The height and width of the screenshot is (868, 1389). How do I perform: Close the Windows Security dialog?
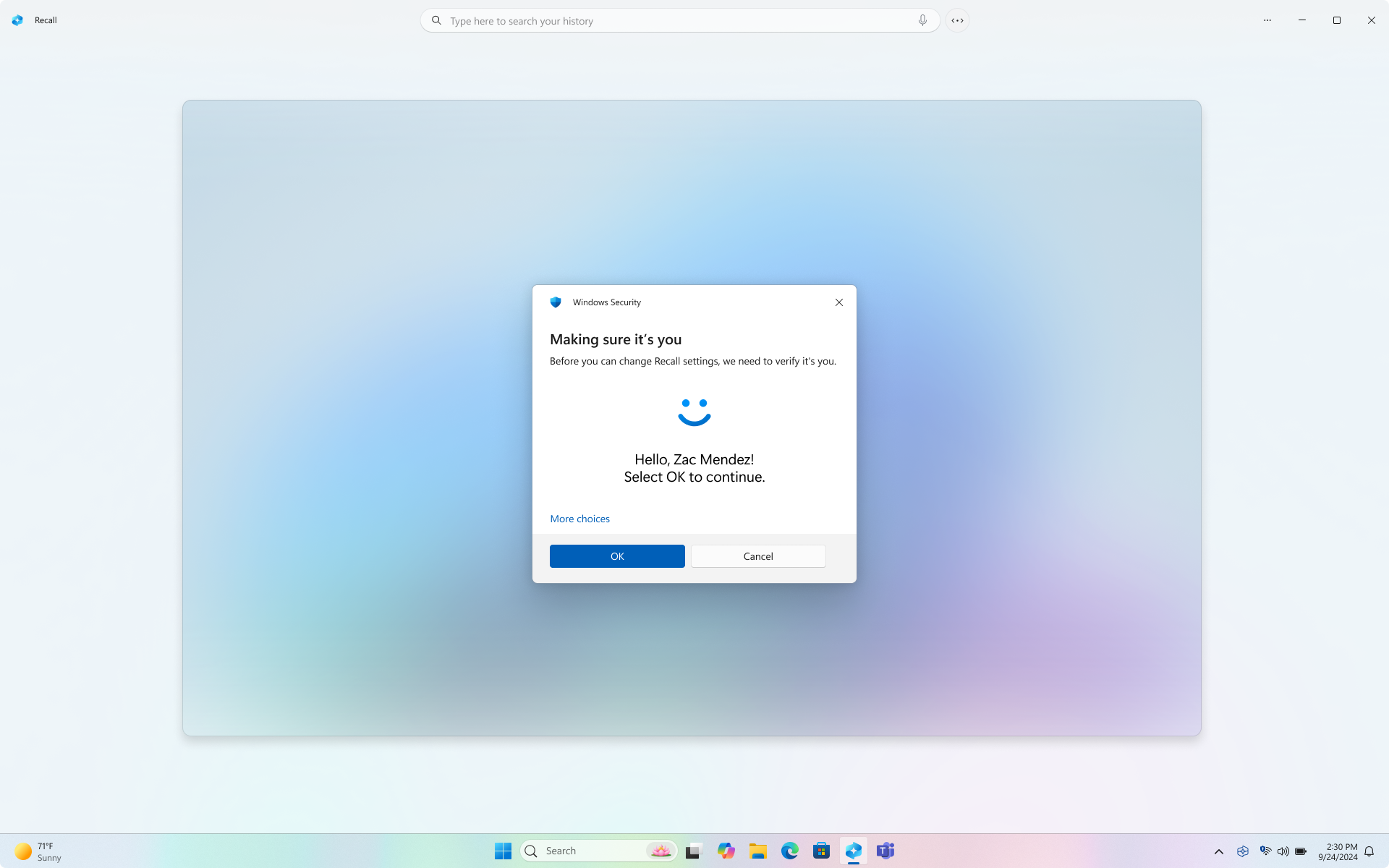click(x=839, y=302)
